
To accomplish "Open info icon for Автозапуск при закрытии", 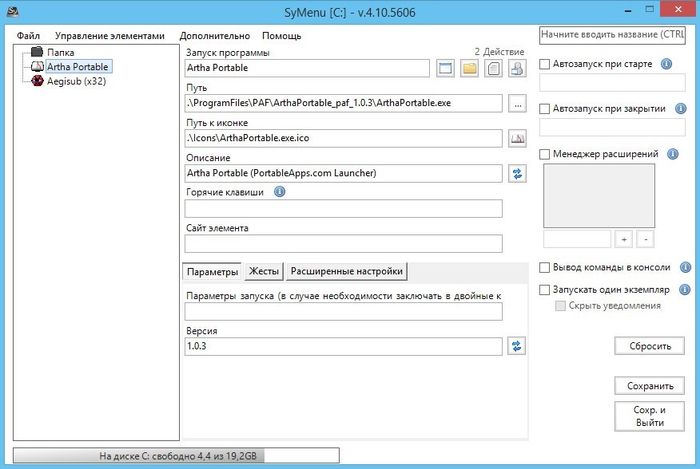I will pos(680,108).
